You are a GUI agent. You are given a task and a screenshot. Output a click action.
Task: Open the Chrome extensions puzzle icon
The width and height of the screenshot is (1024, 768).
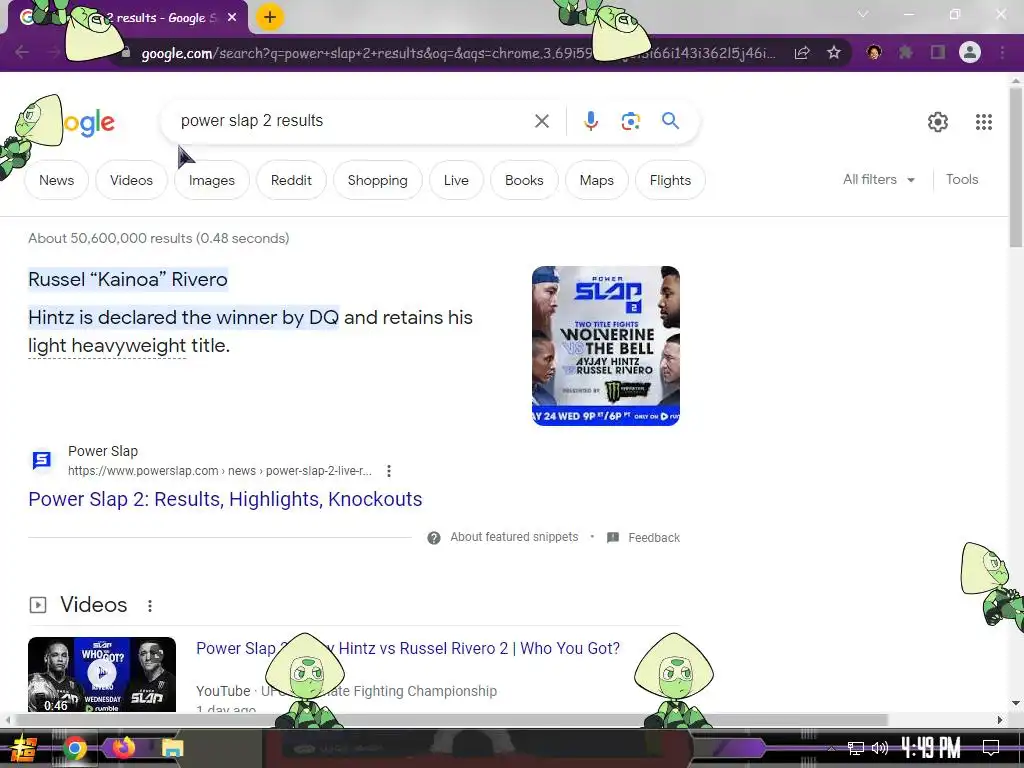pyautogui.click(x=905, y=52)
